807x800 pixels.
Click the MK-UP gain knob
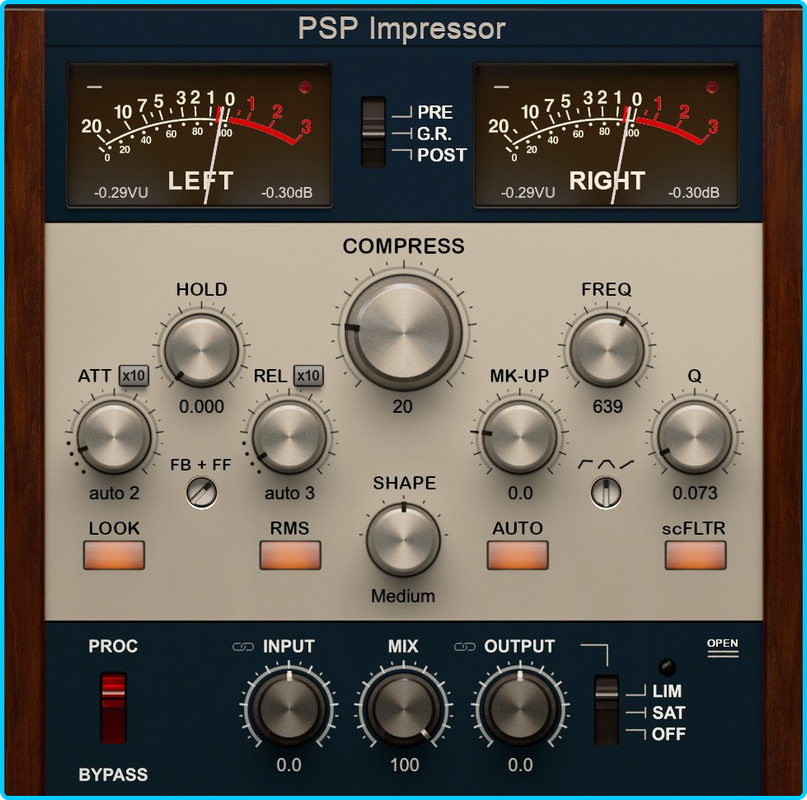[520, 437]
